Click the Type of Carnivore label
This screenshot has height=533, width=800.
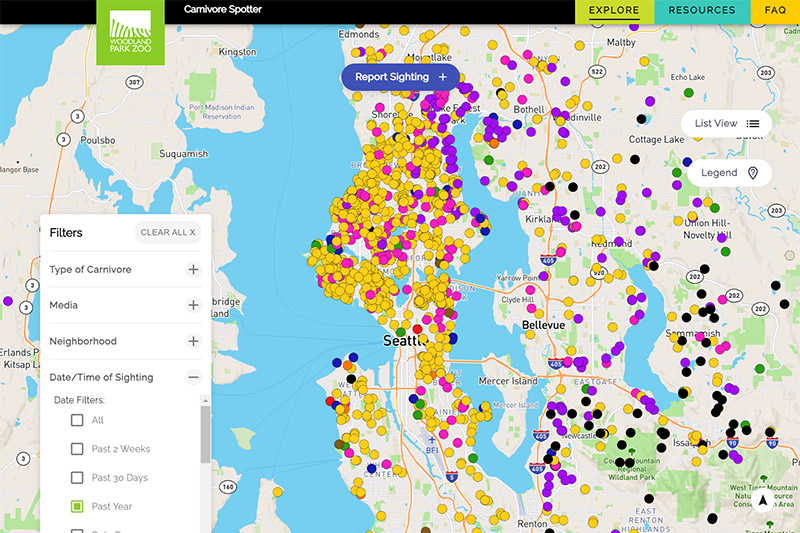[x=90, y=269]
